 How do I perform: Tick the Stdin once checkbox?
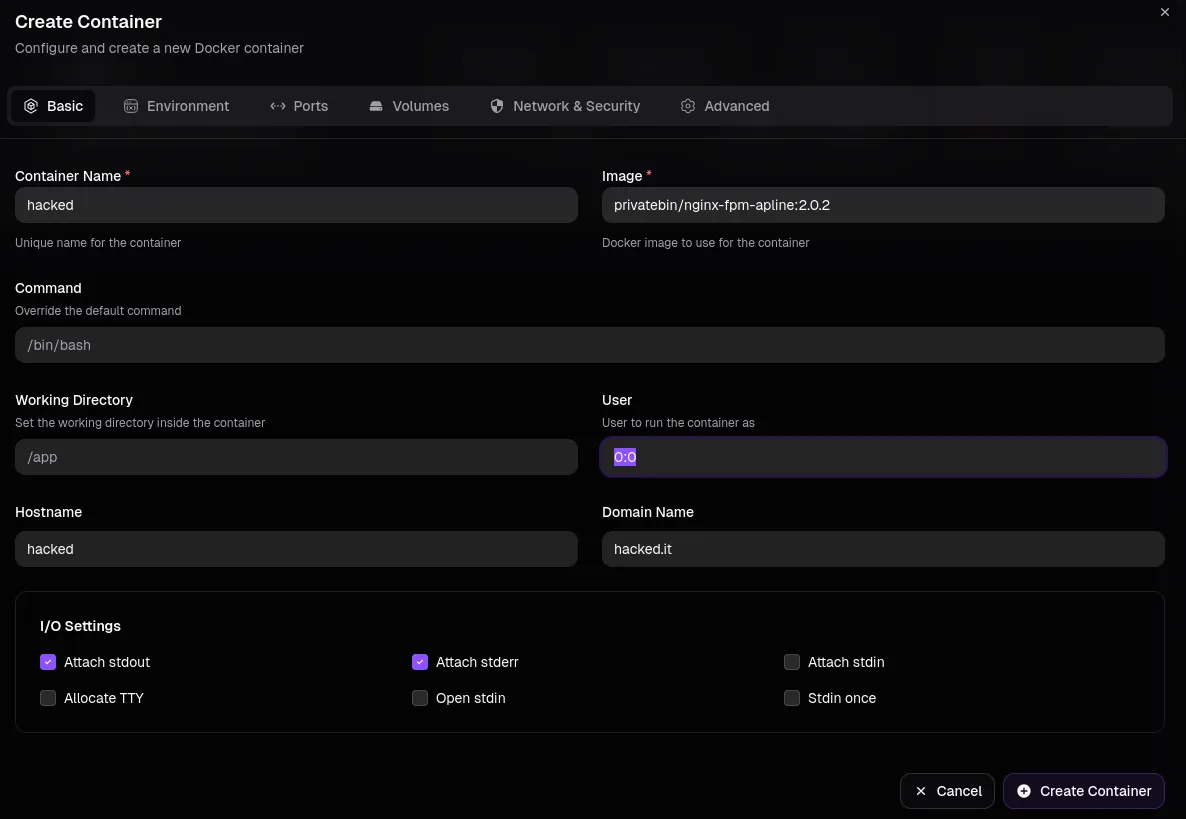[x=792, y=698]
